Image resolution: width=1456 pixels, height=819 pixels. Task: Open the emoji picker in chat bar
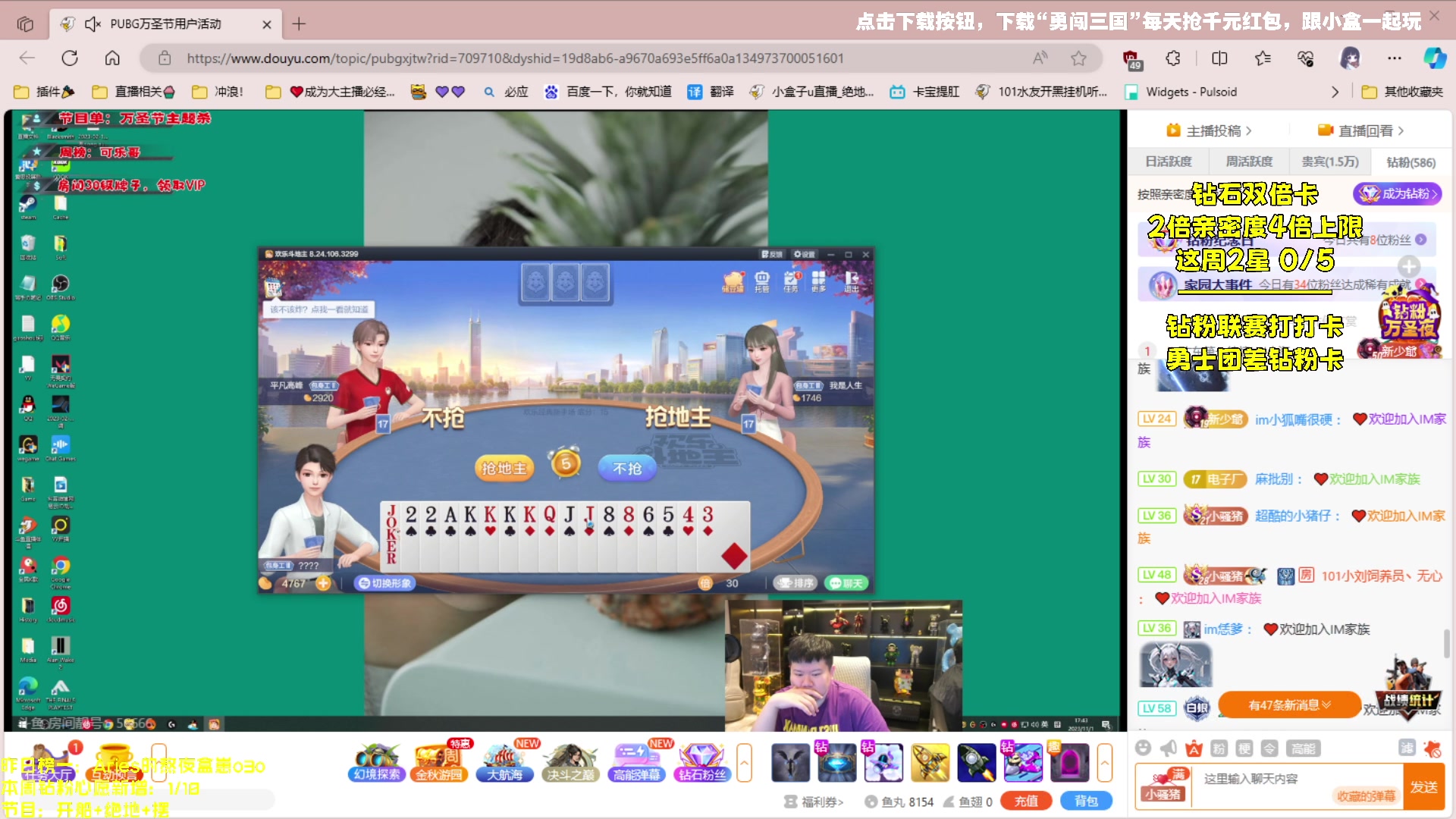click(x=1144, y=748)
